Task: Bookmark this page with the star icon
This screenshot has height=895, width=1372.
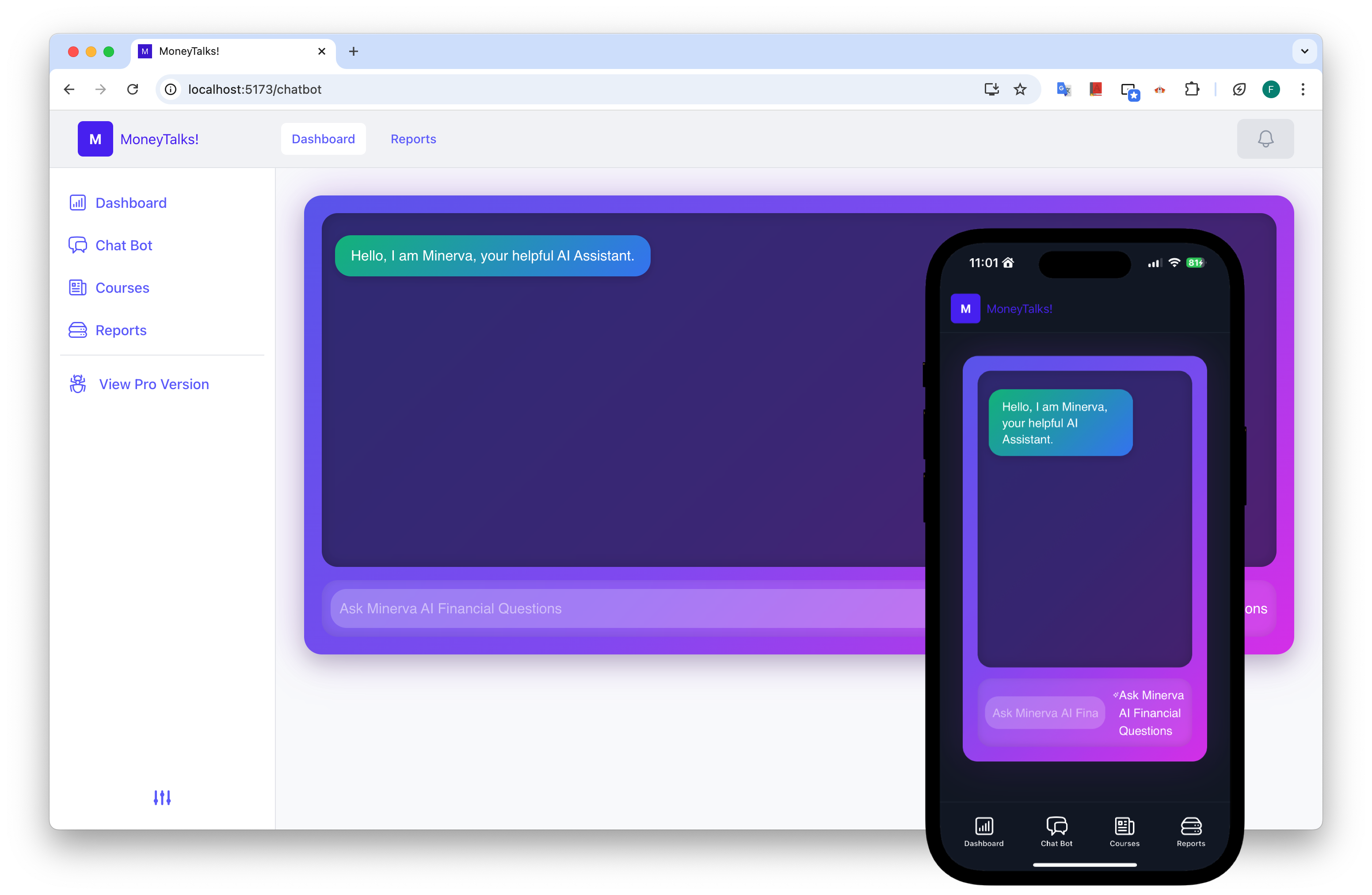Action: (x=1020, y=89)
